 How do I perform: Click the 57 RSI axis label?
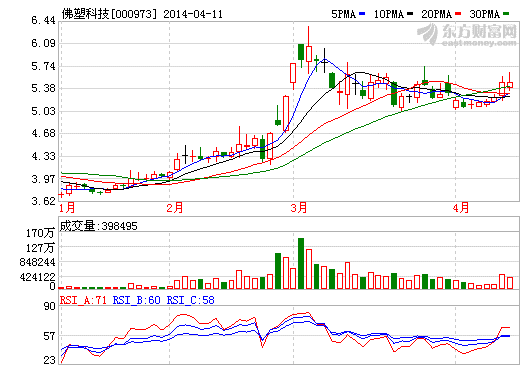coord(50,336)
